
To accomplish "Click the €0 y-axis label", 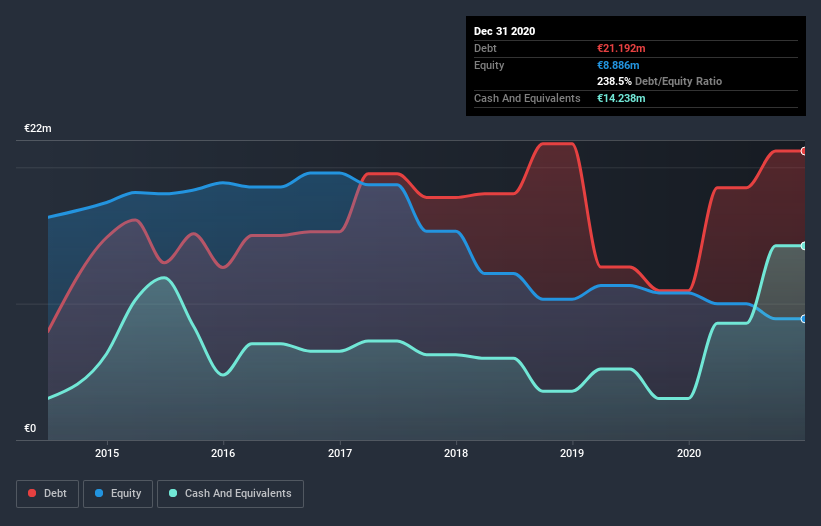I will click(30, 428).
